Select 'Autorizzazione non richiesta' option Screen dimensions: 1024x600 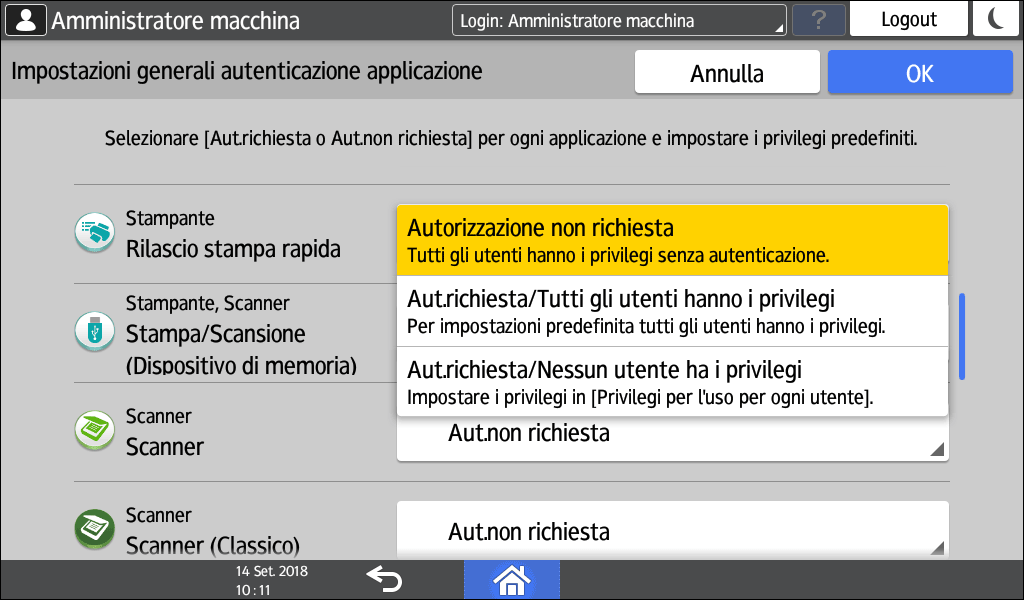pyautogui.click(x=672, y=240)
